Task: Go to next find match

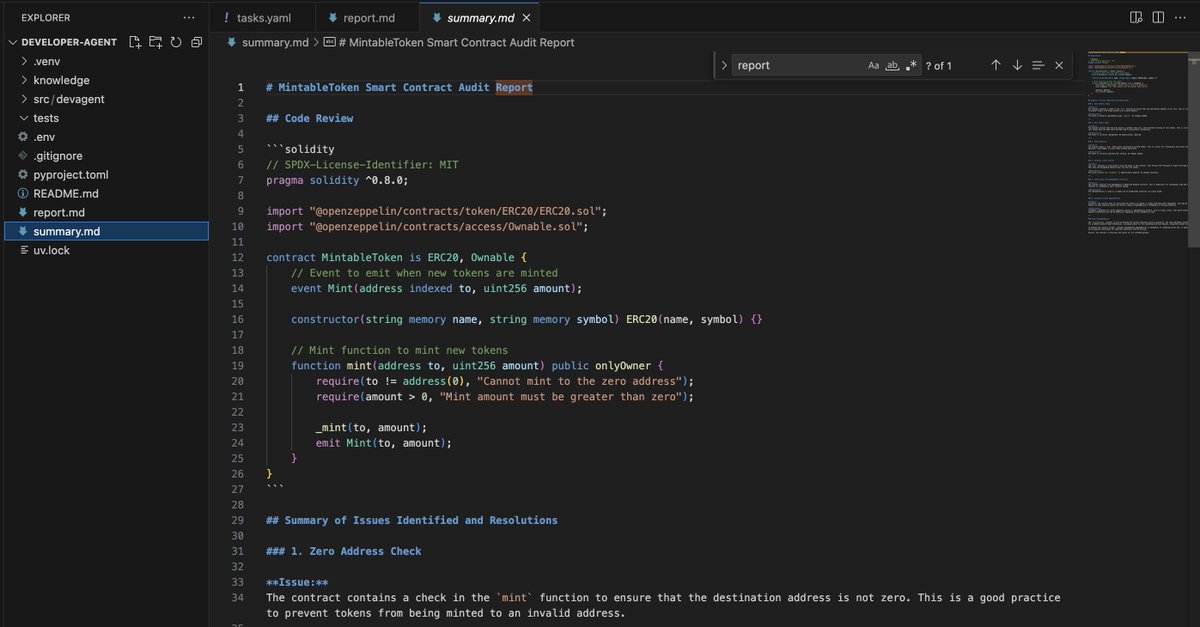Action: point(1017,65)
